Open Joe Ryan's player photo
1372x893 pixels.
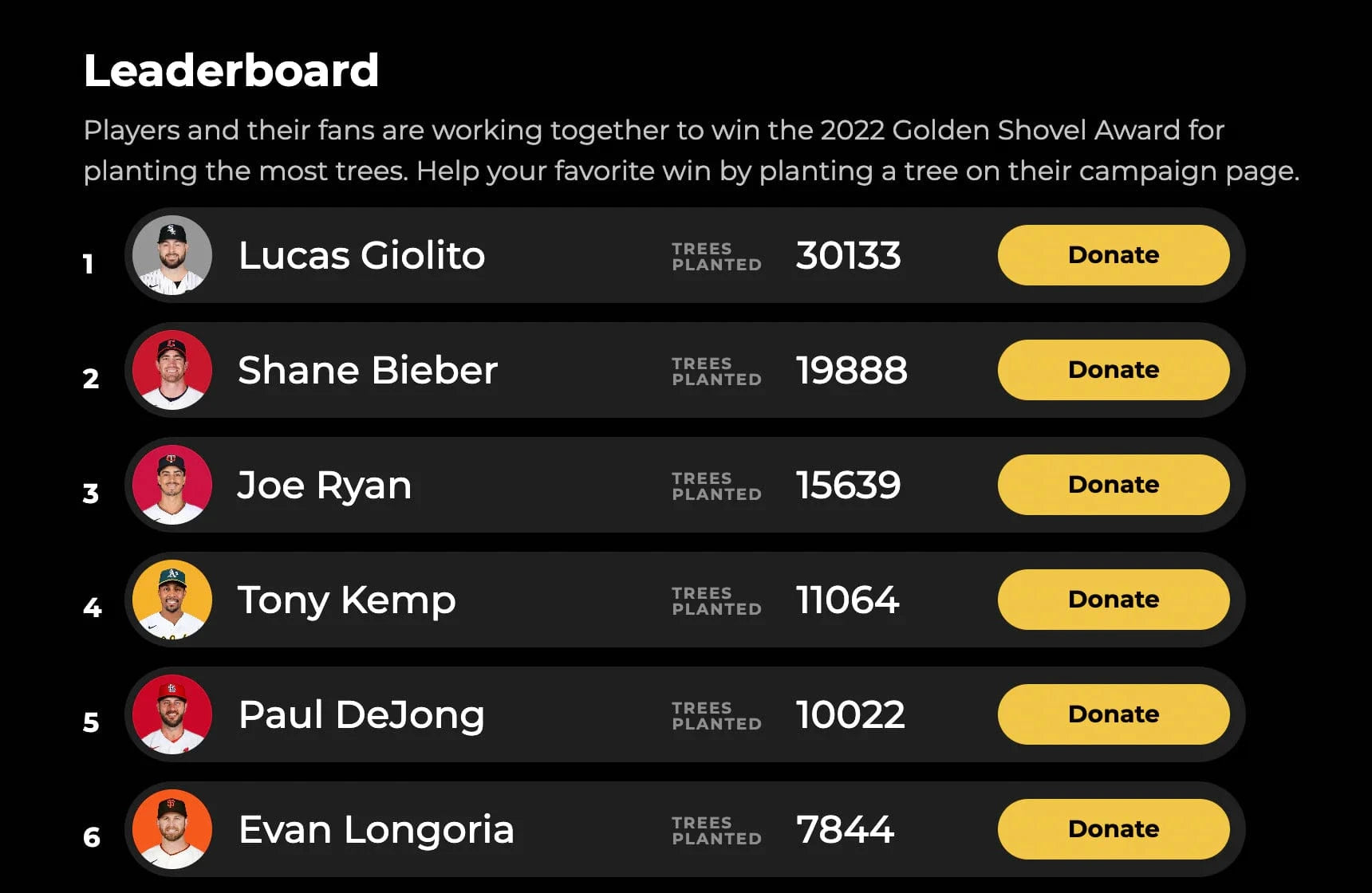(172, 485)
